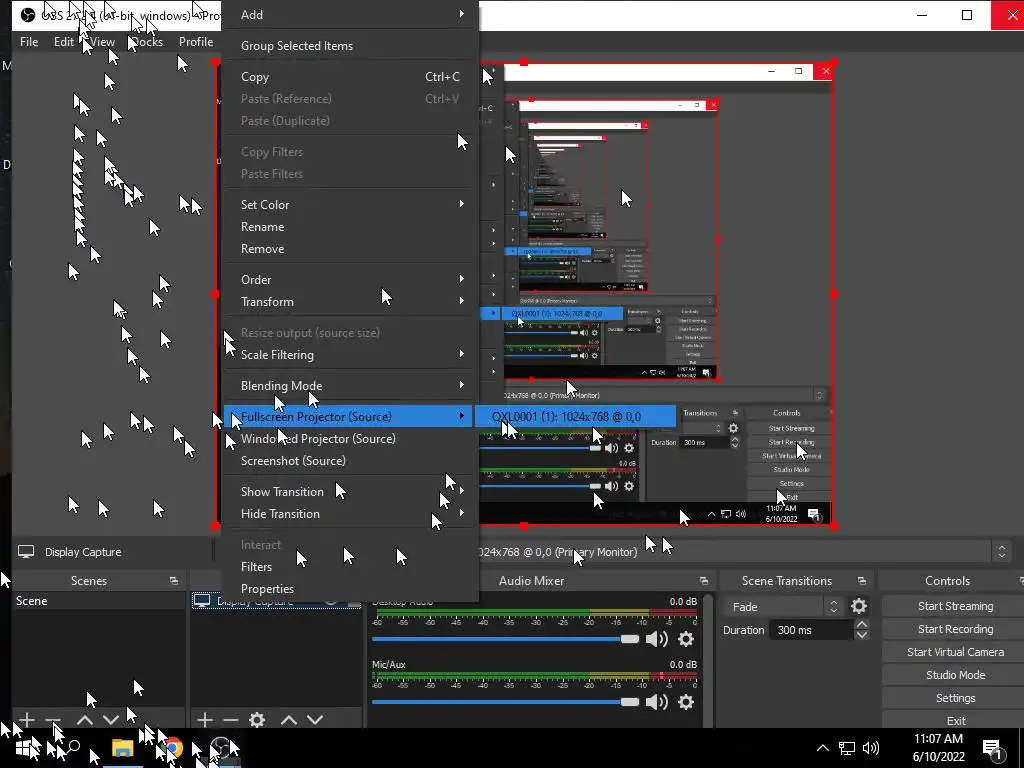This screenshot has height=768, width=1024.
Task: Adjust Desktop Audio volume slider
Action: [x=505, y=639]
